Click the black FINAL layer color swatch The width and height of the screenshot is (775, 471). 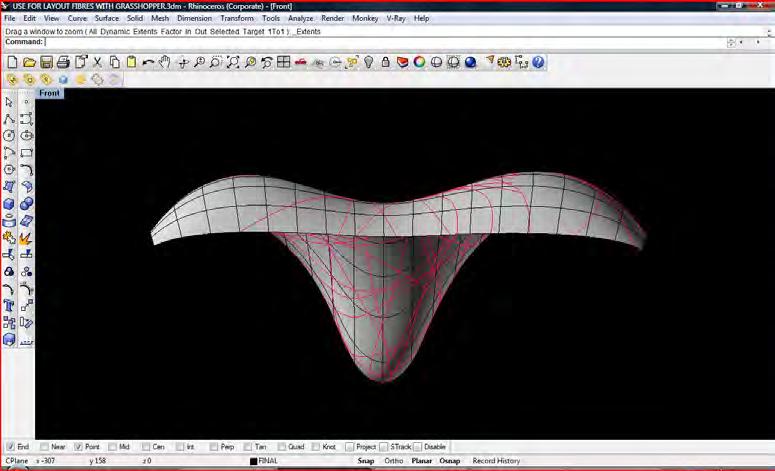point(255,461)
